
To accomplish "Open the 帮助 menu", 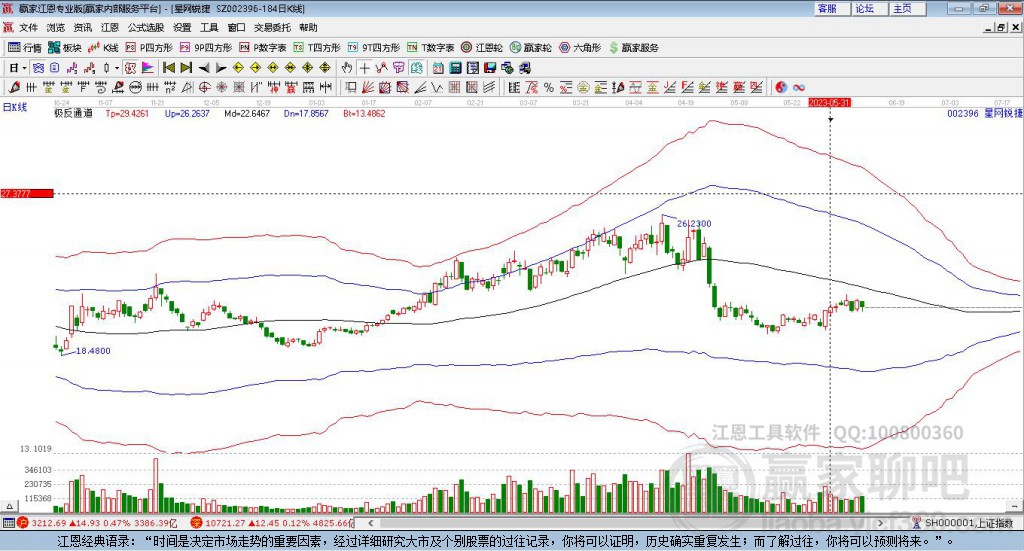I will click(x=308, y=27).
